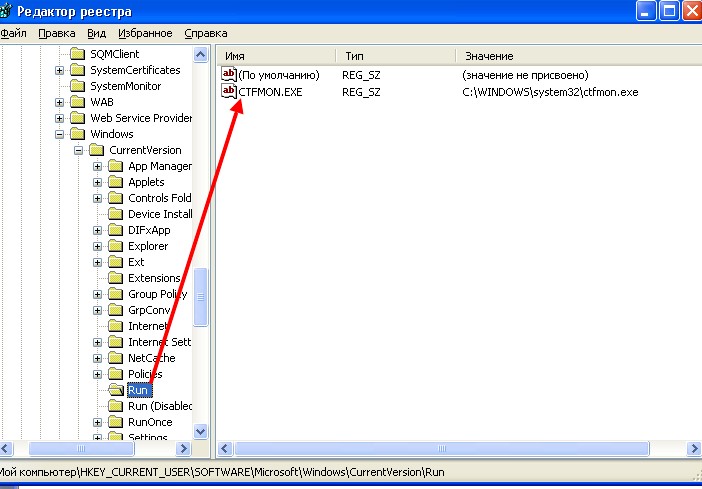The height and width of the screenshot is (489, 702).
Task: Expand the Web Service Provider key
Action: 59,119
